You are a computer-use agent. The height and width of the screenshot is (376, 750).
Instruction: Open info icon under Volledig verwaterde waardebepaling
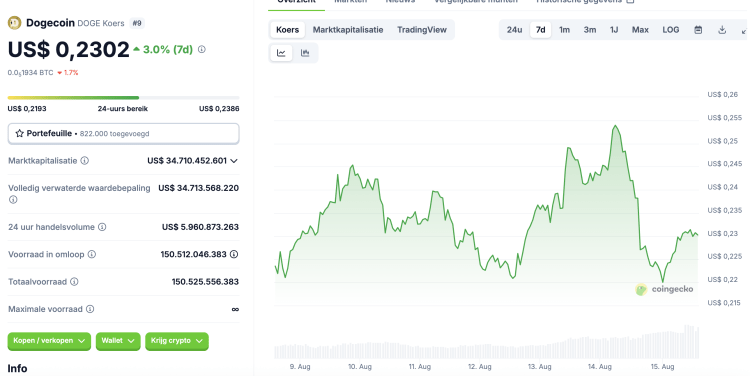[x=13, y=199]
